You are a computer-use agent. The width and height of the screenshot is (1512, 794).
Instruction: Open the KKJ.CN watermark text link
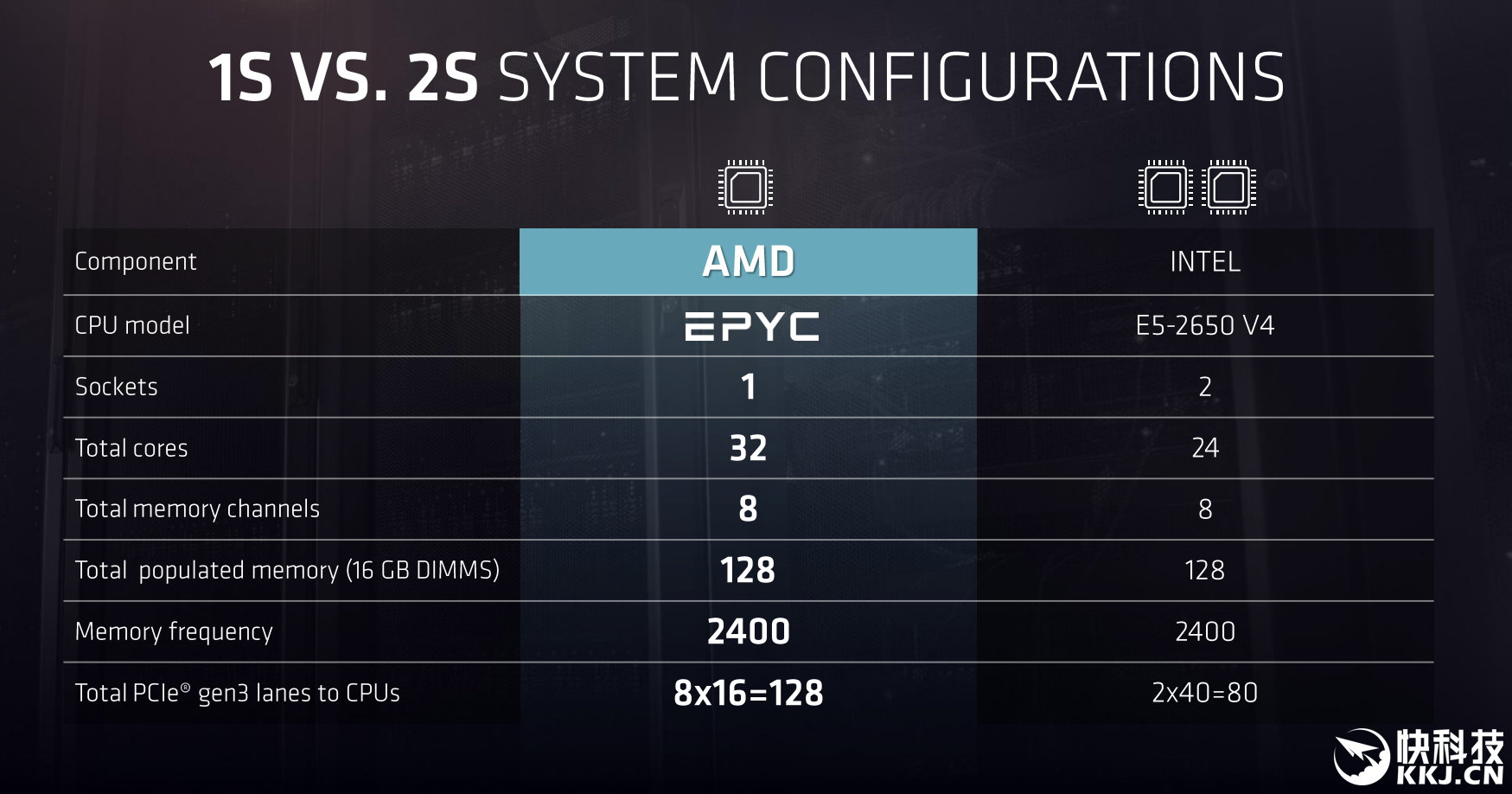[1451, 774]
